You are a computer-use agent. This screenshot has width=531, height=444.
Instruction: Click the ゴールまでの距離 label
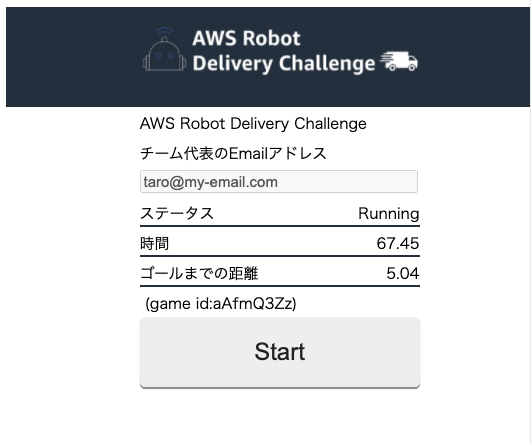(199, 273)
